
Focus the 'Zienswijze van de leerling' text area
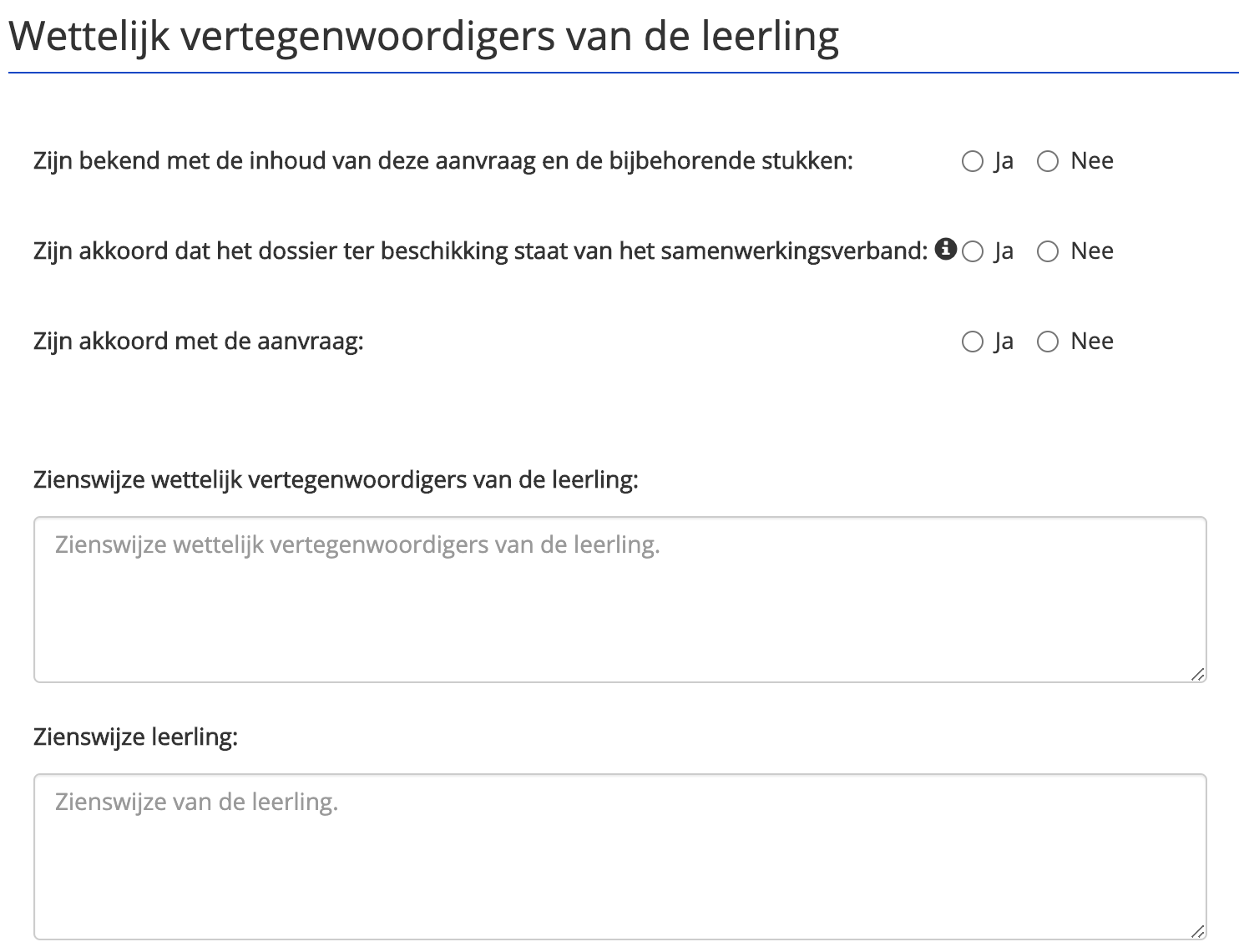point(620,857)
